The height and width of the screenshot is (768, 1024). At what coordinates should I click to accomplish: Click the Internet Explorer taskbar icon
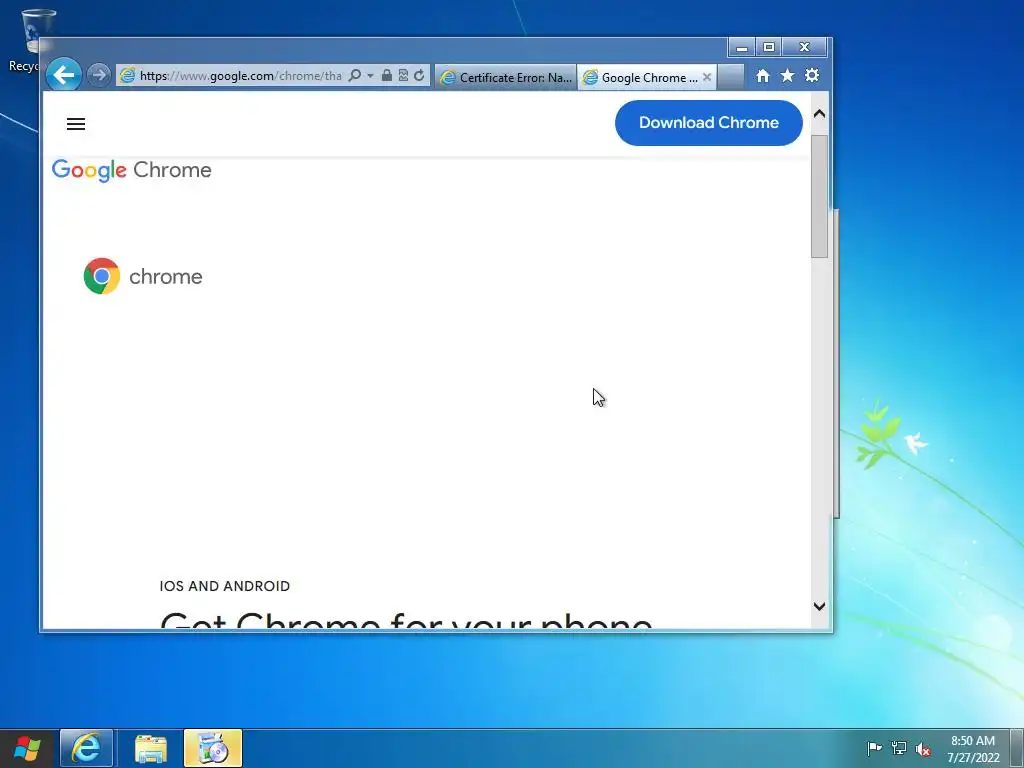[x=86, y=748]
